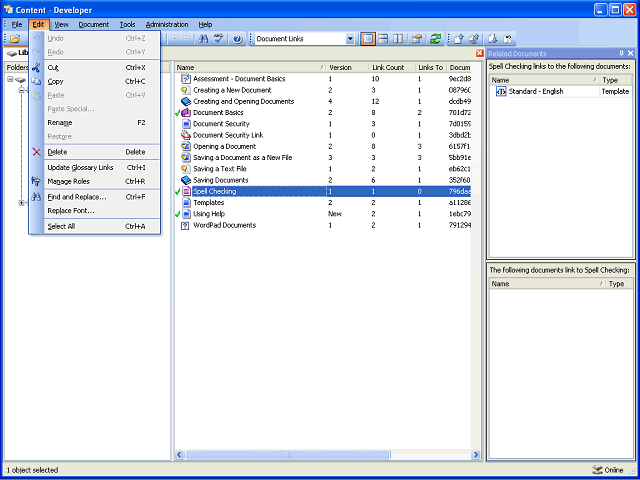Toggle the highlighted single-pane view button

pos(368,39)
